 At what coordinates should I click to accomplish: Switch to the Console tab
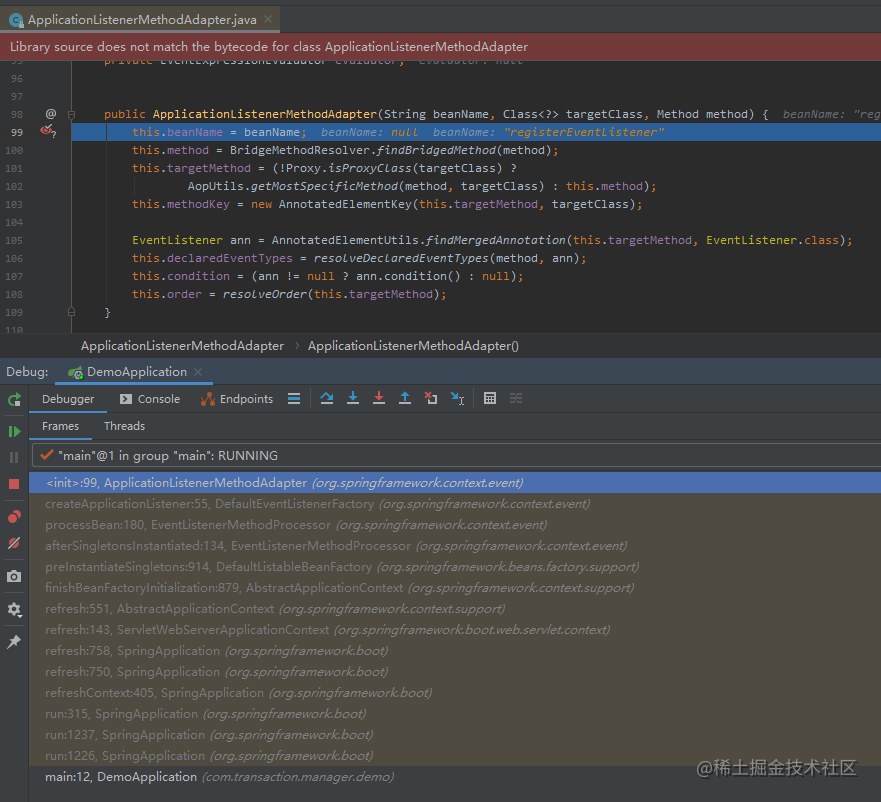coord(150,399)
